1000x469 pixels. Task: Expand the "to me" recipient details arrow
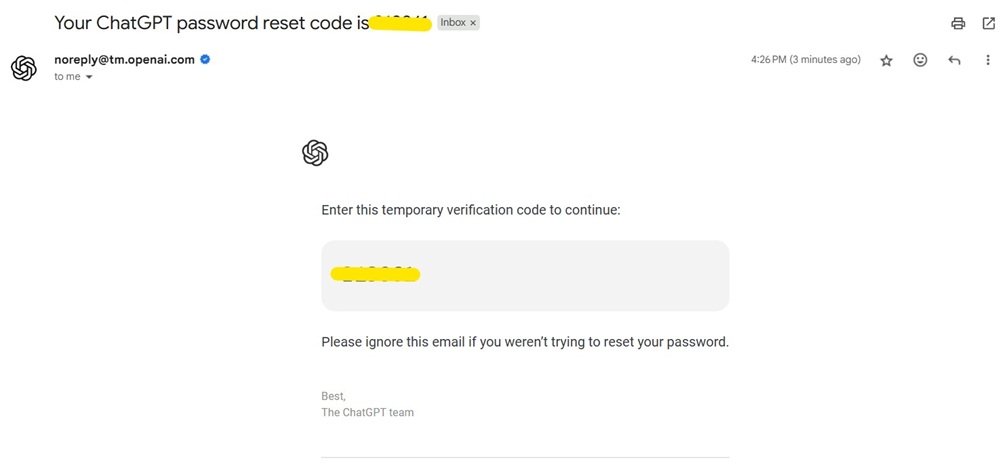coord(89,77)
